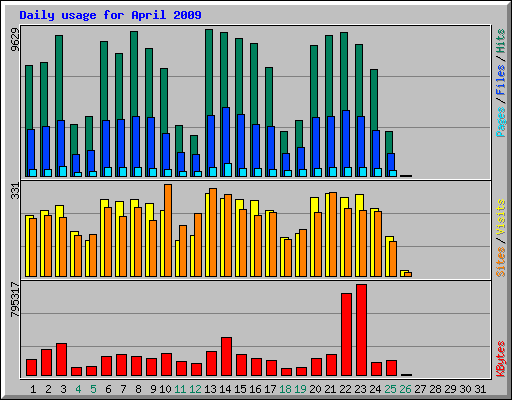Click green weekend day label '12'
The width and height of the screenshot is (512, 400).
(195, 389)
